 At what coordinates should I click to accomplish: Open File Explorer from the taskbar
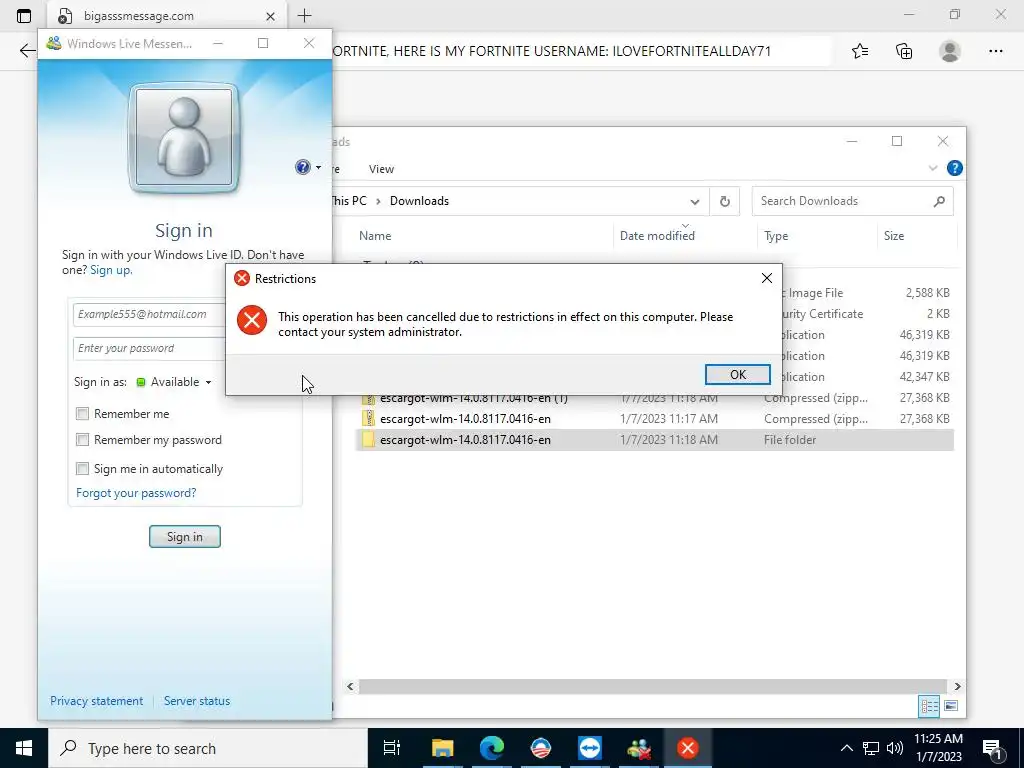pyautogui.click(x=442, y=748)
